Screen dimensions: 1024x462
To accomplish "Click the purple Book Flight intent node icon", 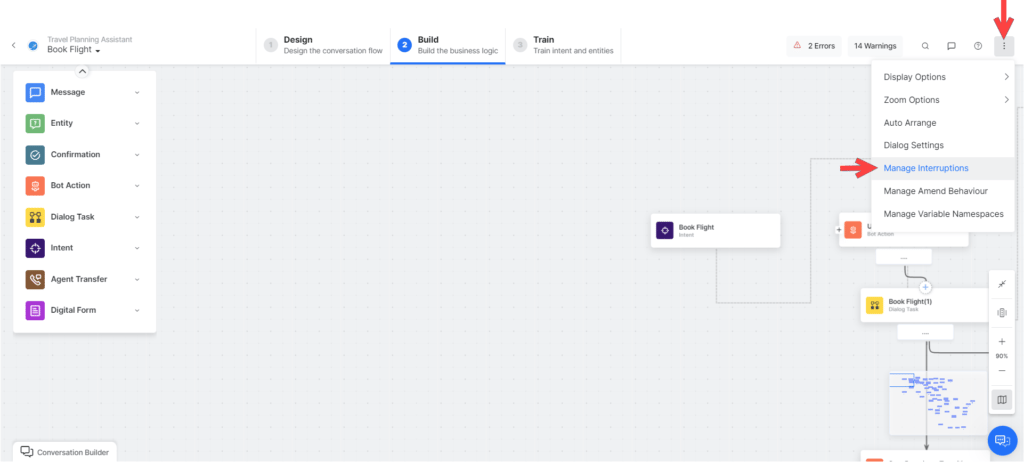I will (665, 230).
